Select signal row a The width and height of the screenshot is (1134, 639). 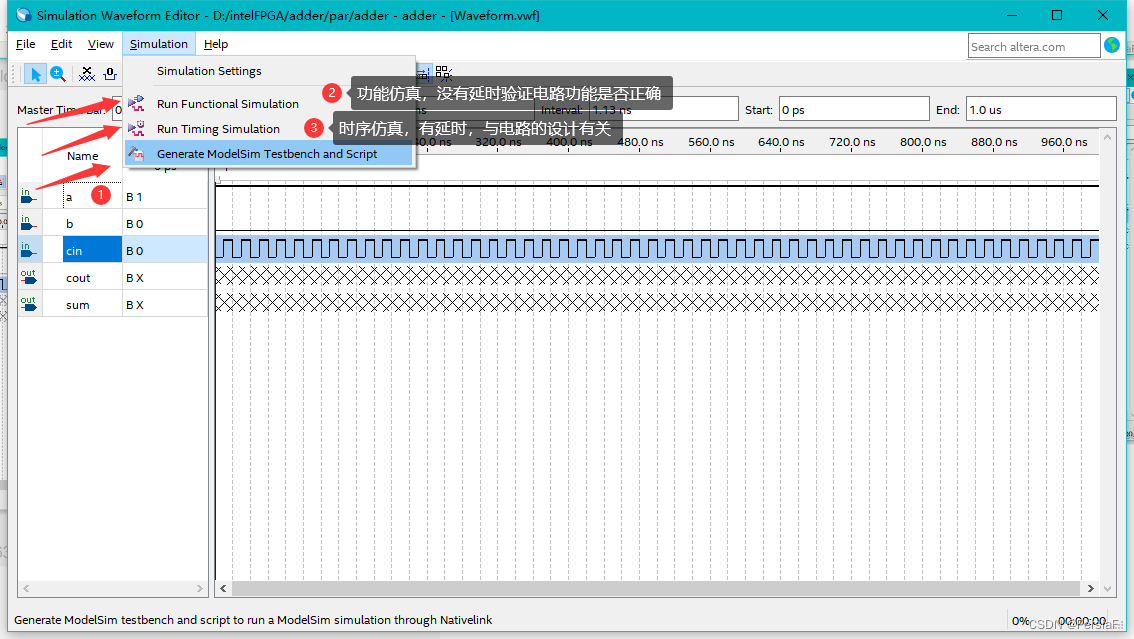(x=113, y=197)
